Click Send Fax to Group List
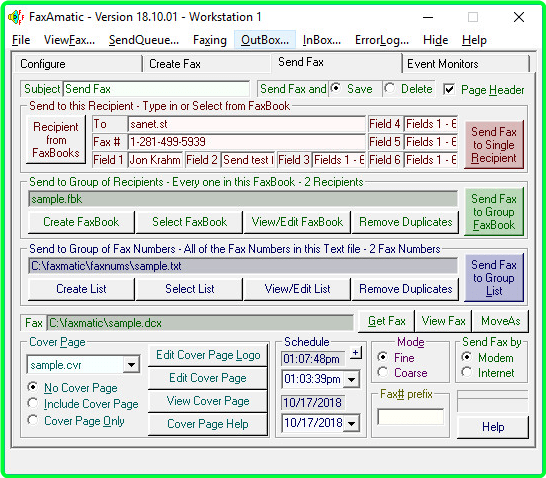 tap(494, 278)
